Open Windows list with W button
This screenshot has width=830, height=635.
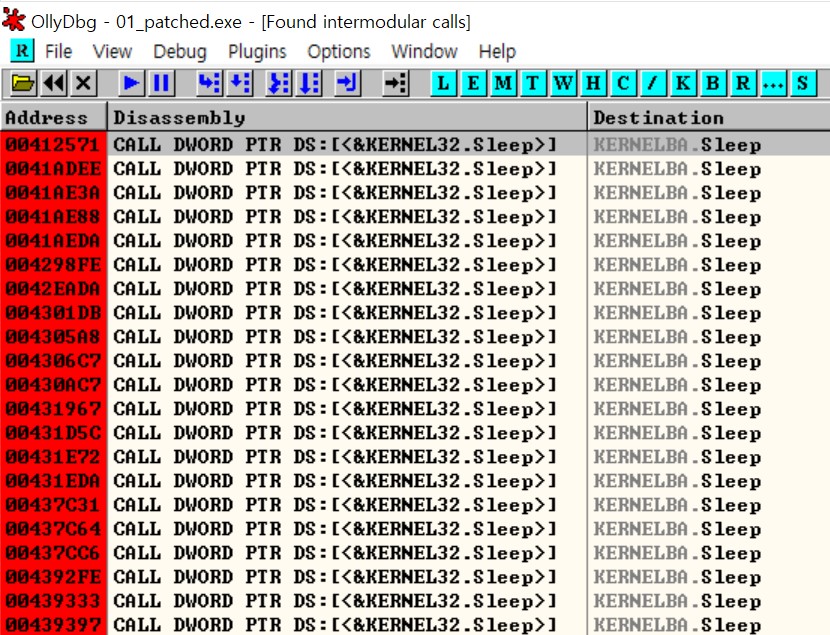pos(563,84)
